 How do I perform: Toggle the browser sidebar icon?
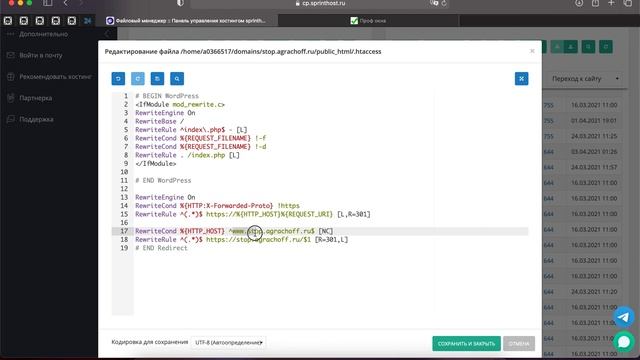click(48, 3)
